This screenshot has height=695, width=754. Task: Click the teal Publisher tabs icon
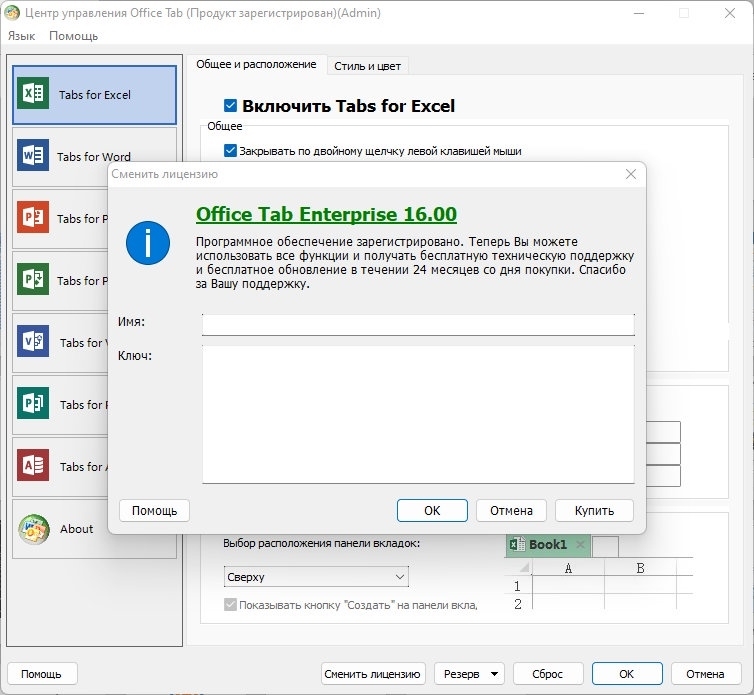click(x=33, y=404)
